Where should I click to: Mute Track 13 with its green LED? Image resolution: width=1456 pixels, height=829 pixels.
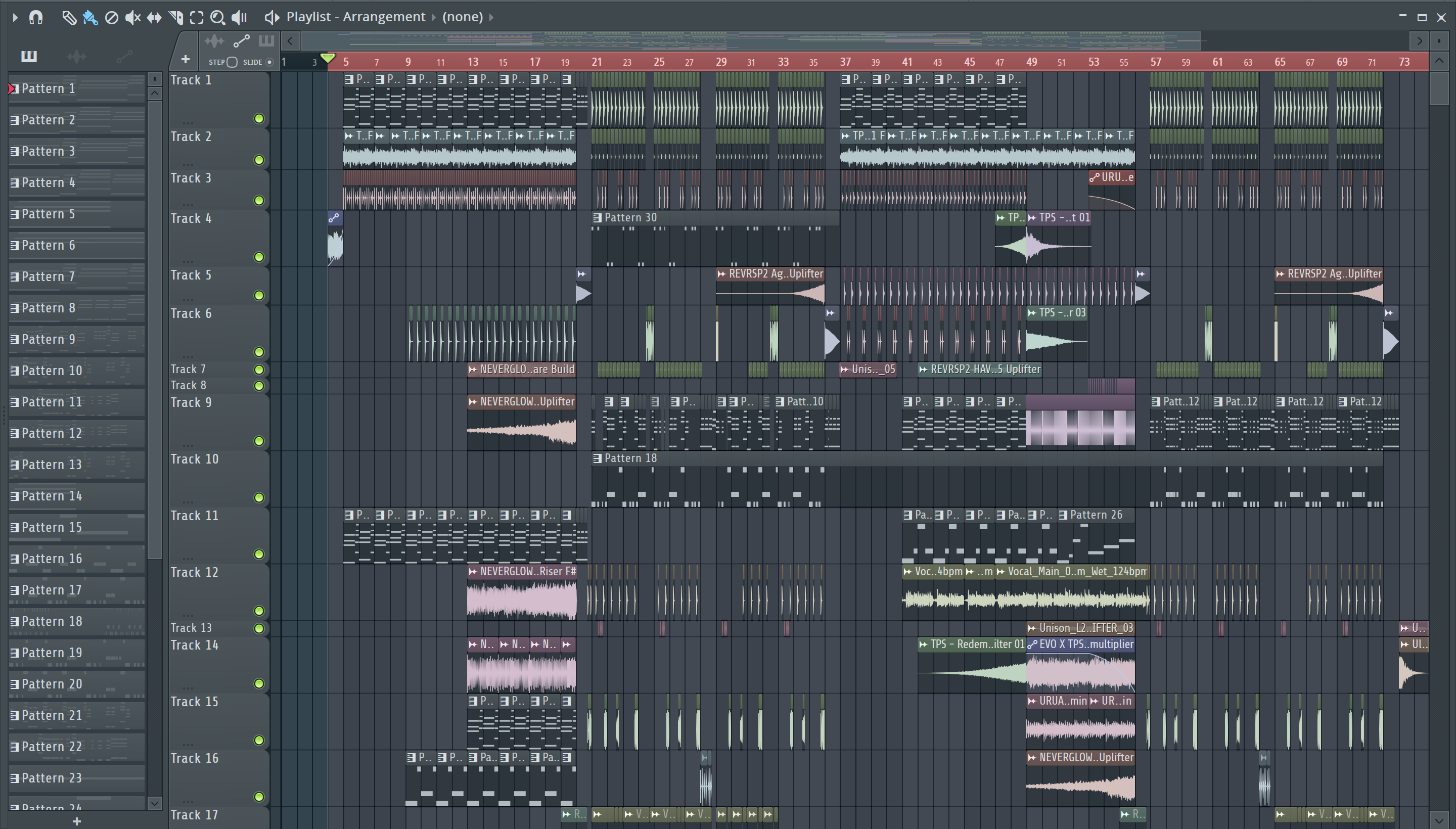click(259, 629)
